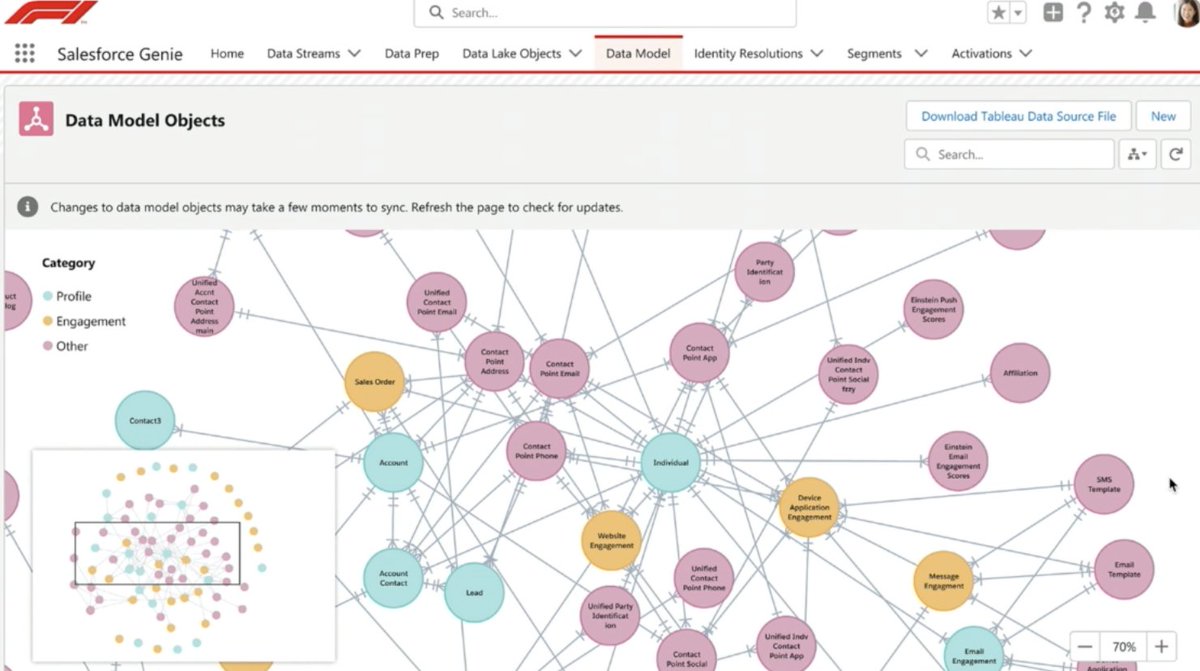
Task: Select the Unified Contact Point Email node
Action: point(437,302)
